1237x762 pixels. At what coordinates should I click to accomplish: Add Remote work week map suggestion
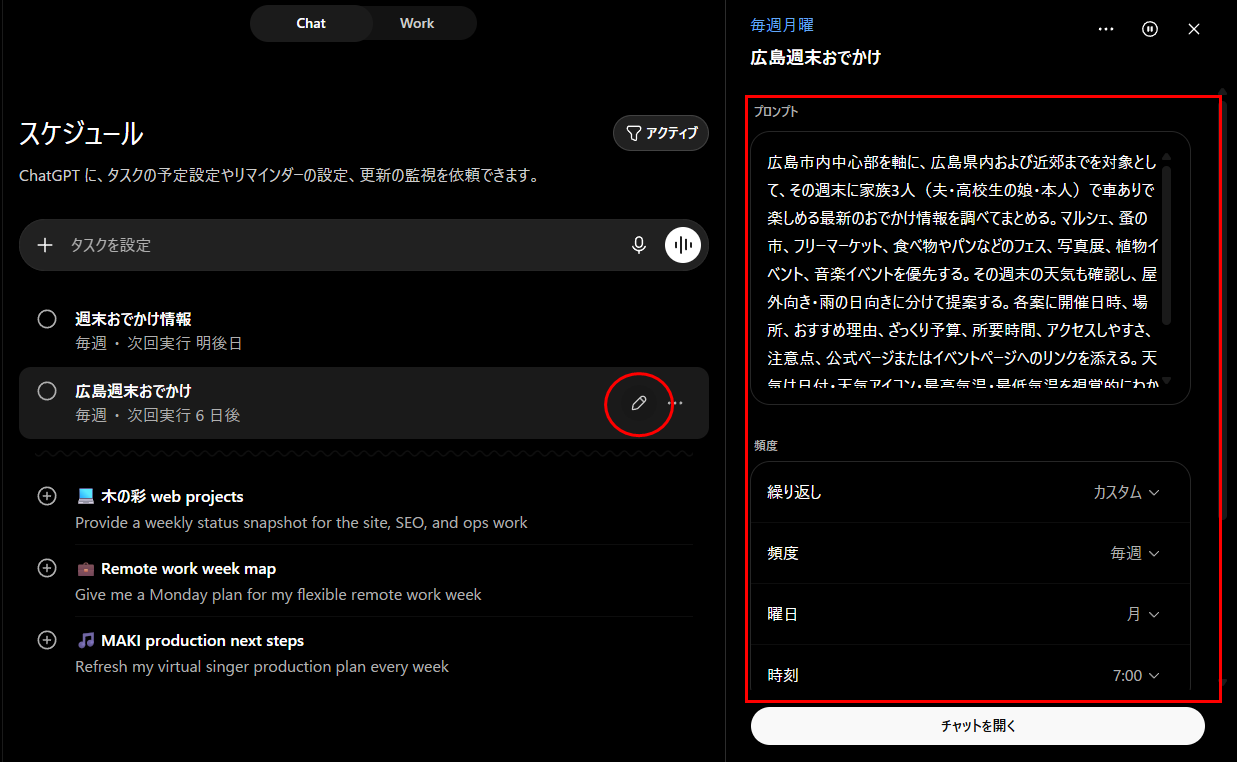click(x=47, y=568)
